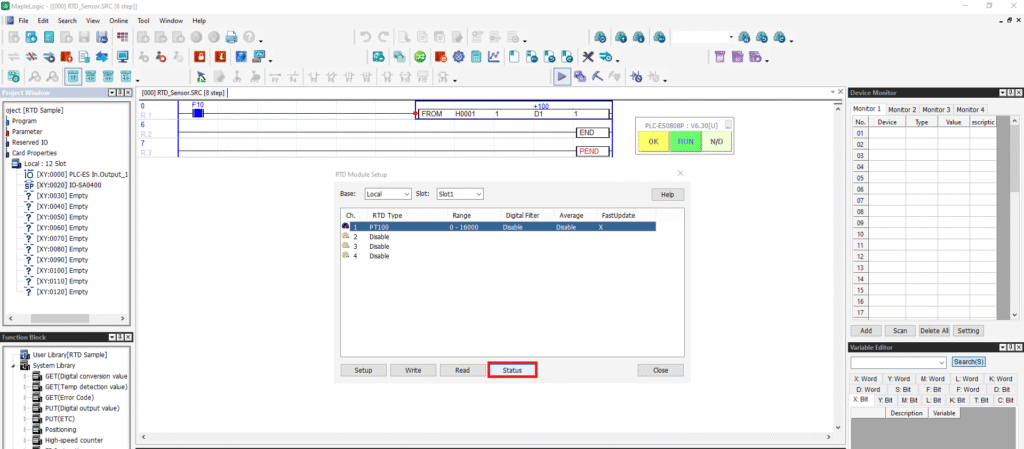Click the Help button in RTD dialog

tap(667, 194)
